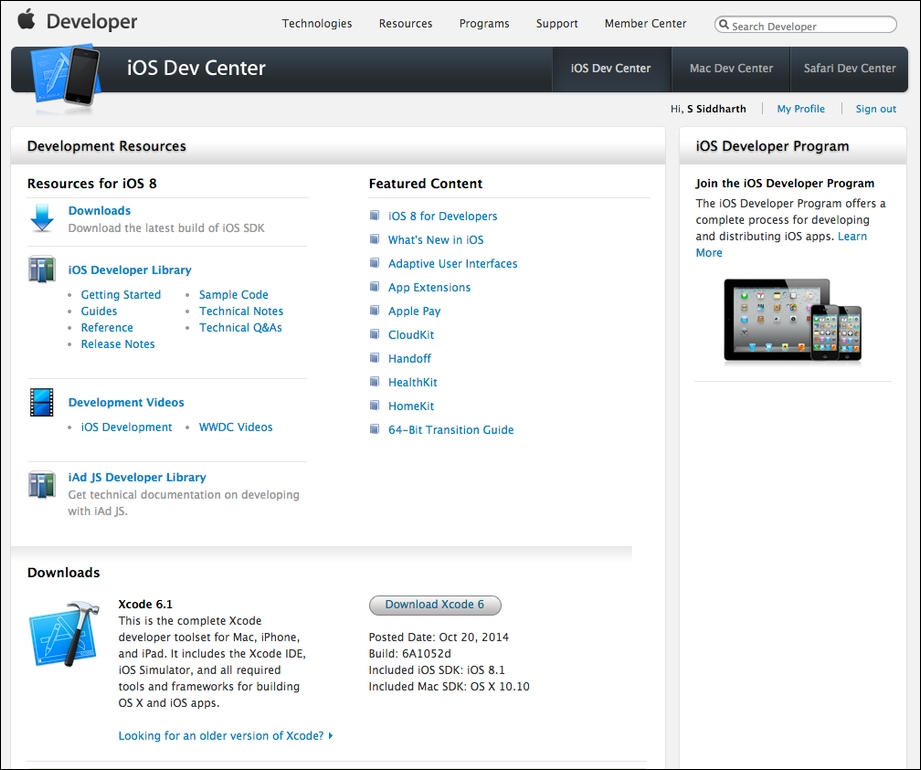
Task: Click the bullet icon beside HealthKit
Action: 374,381
